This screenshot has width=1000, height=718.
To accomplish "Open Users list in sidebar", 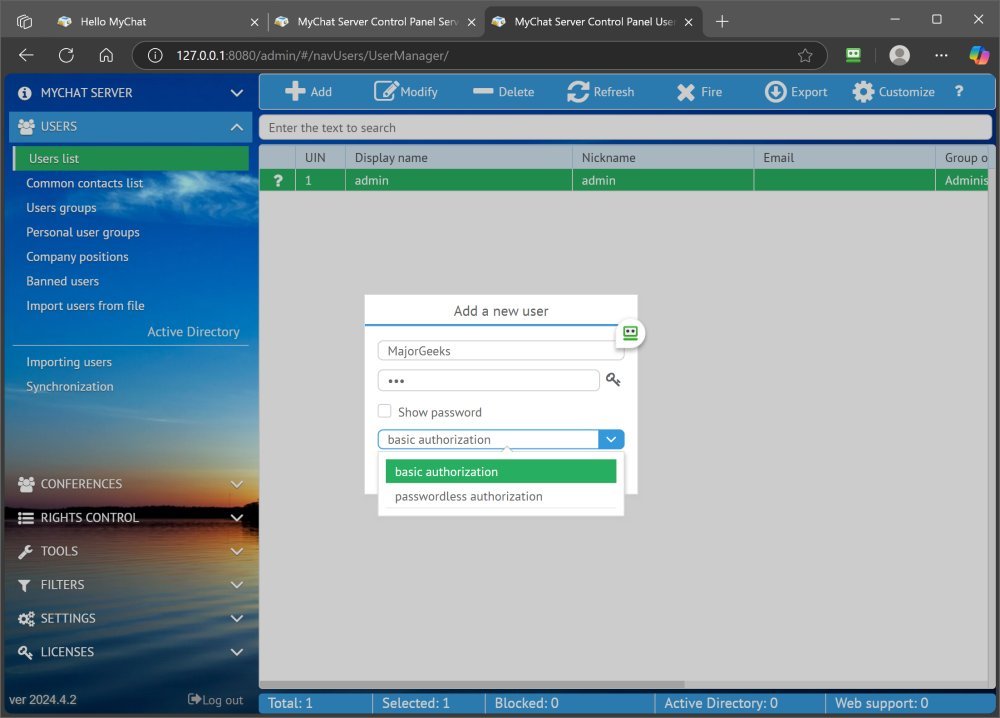I will pos(131,158).
